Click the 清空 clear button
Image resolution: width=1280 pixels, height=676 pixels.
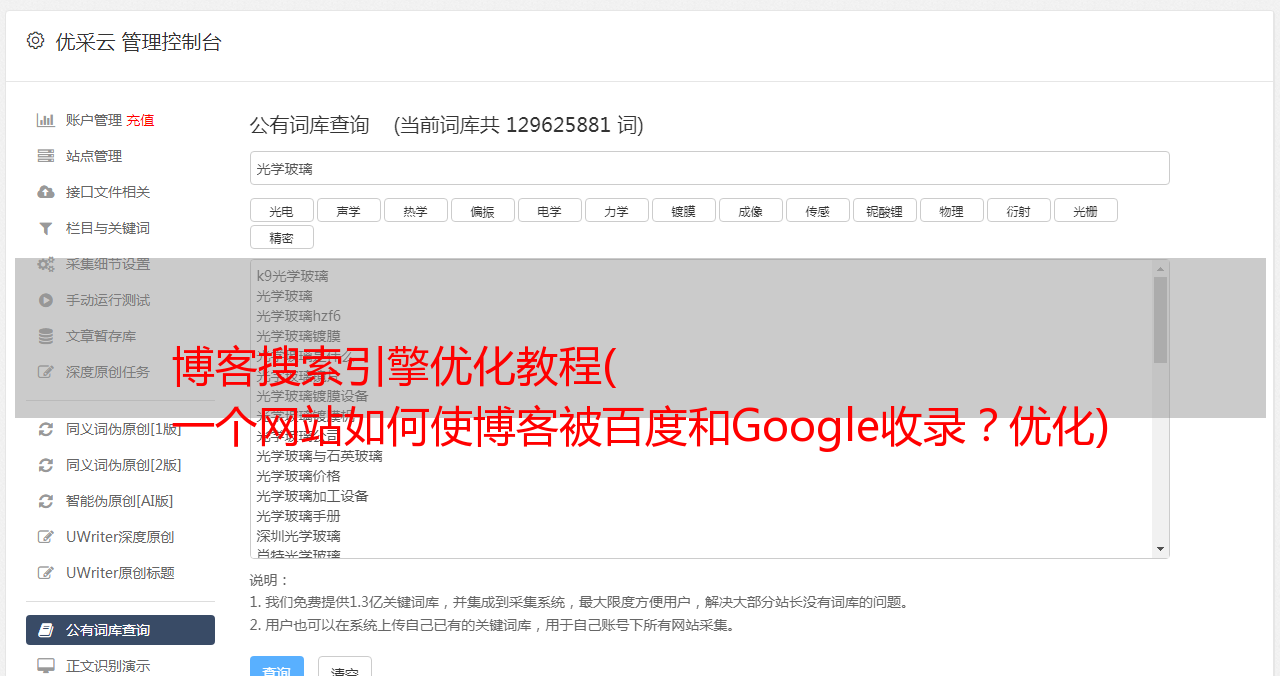[345, 667]
